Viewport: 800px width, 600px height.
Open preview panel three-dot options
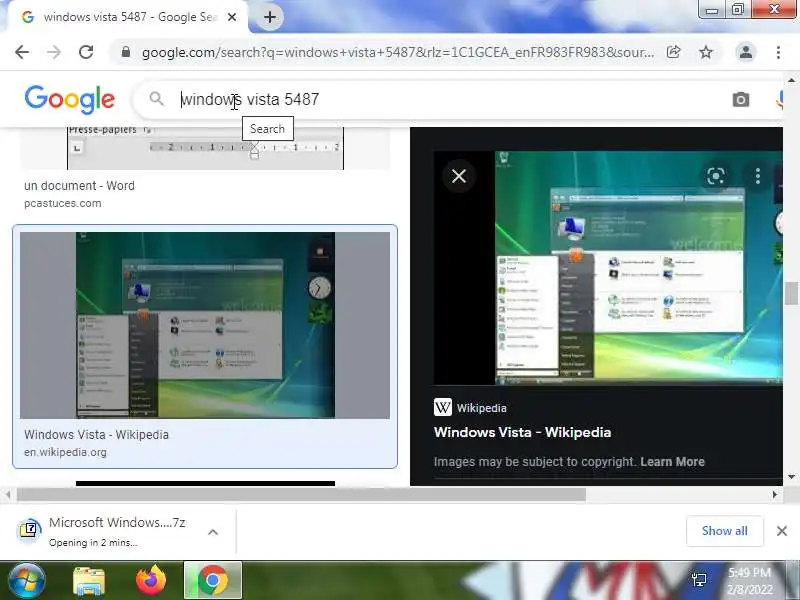pos(758,176)
